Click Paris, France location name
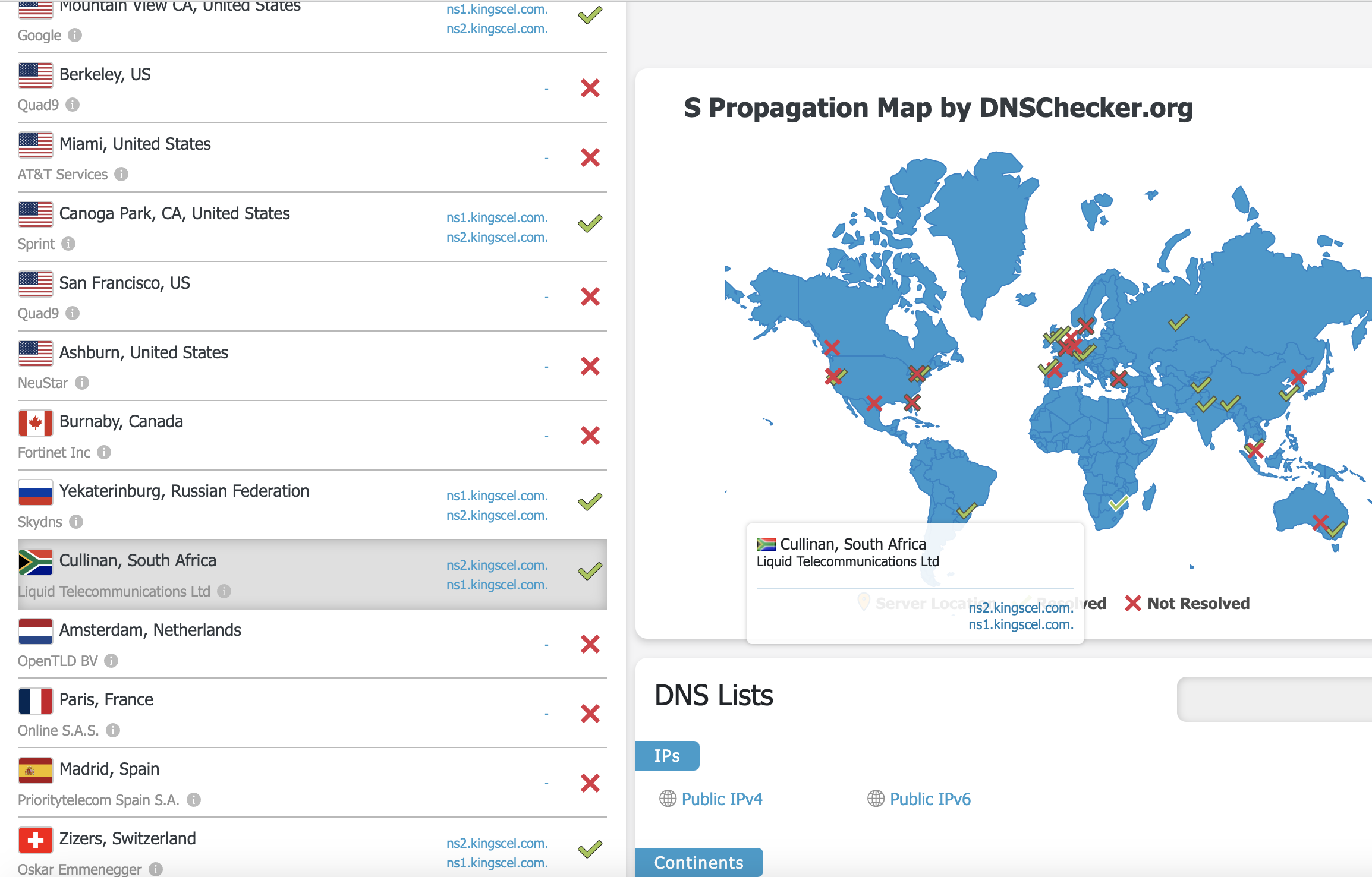This screenshot has width=1372, height=877. click(106, 699)
